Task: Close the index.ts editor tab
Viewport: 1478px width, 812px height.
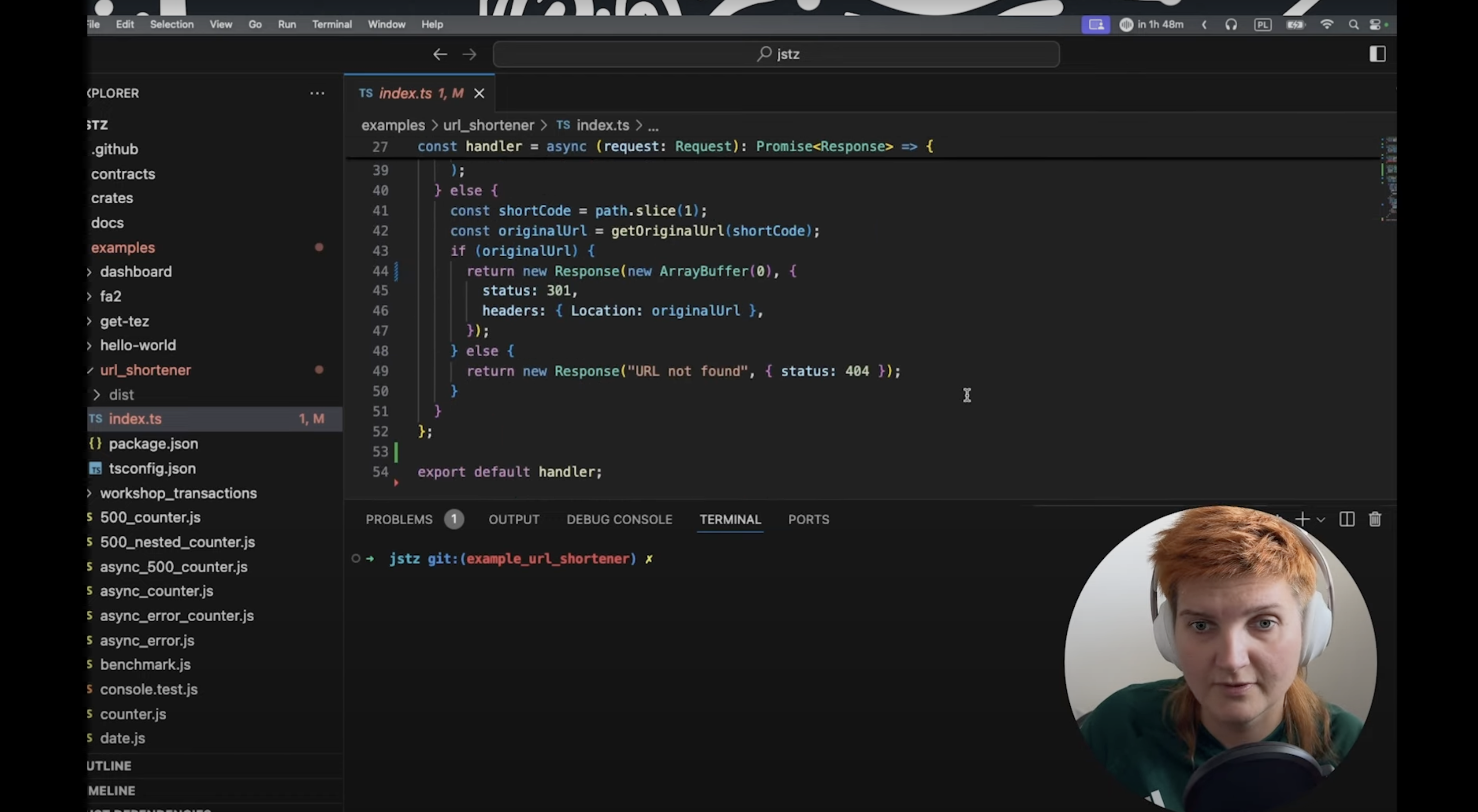Action: 479,93
